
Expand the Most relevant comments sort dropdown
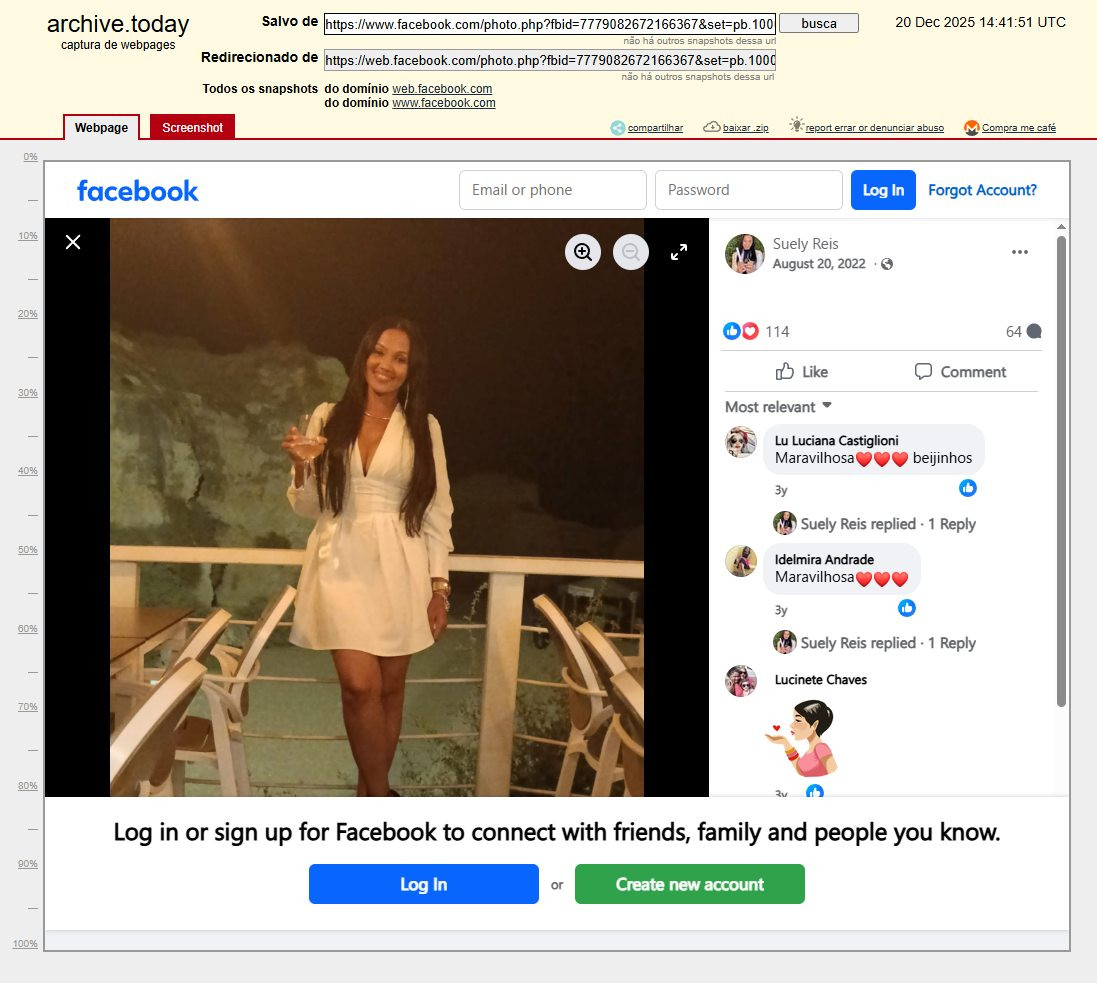pos(779,407)
